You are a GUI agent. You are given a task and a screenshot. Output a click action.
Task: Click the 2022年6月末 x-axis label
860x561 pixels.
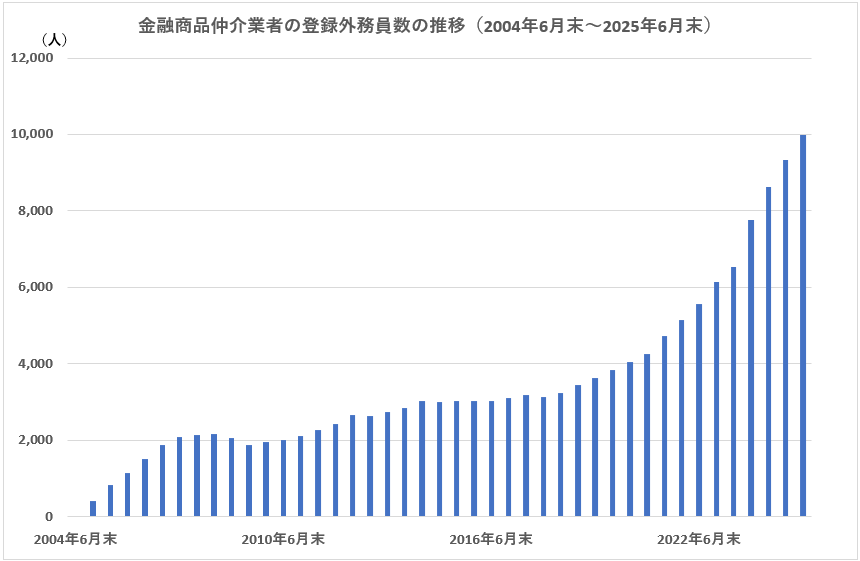coord(699,540)
